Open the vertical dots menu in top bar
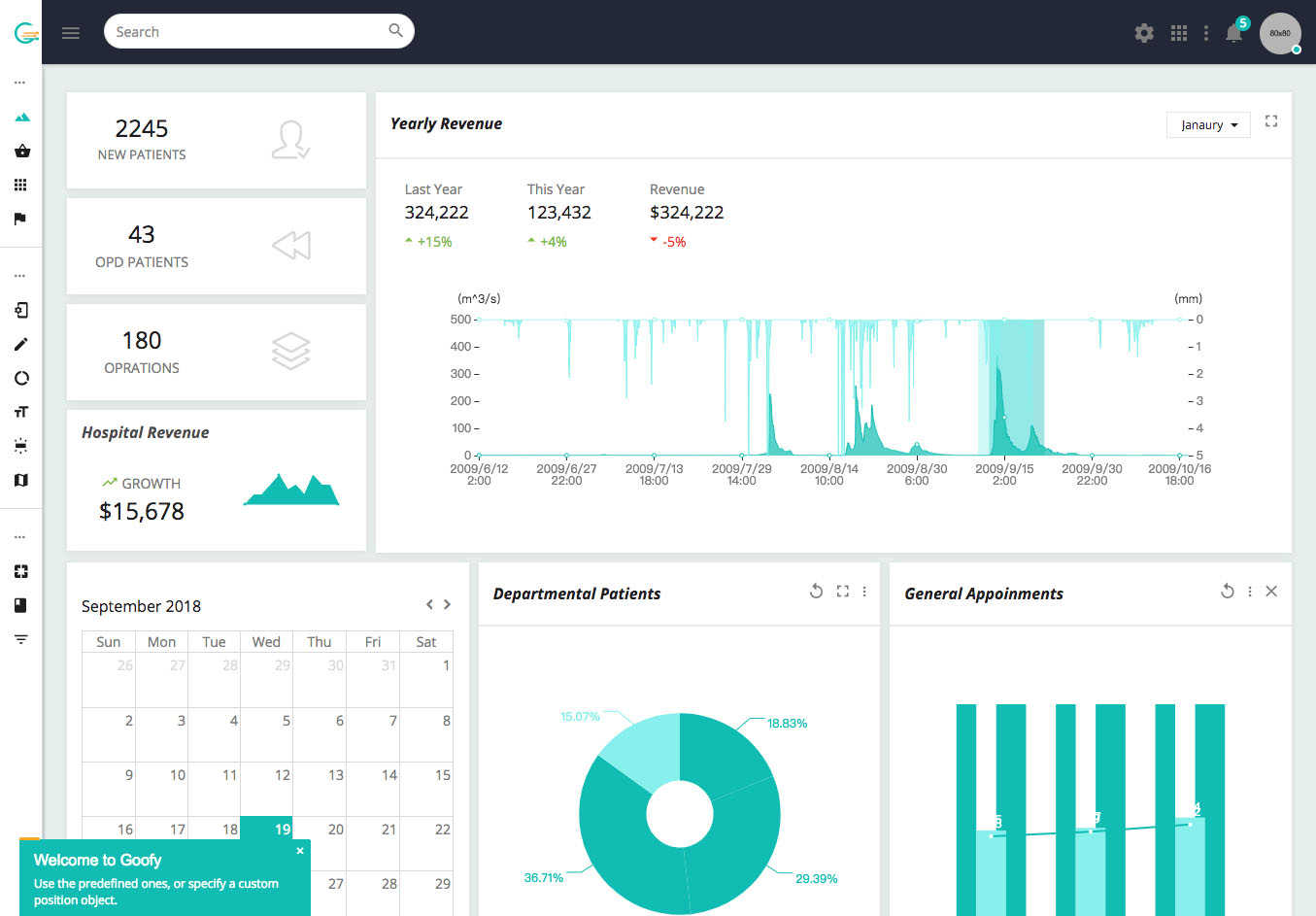This screenshot has height=916, width=1316. (x=1206, y=33)
